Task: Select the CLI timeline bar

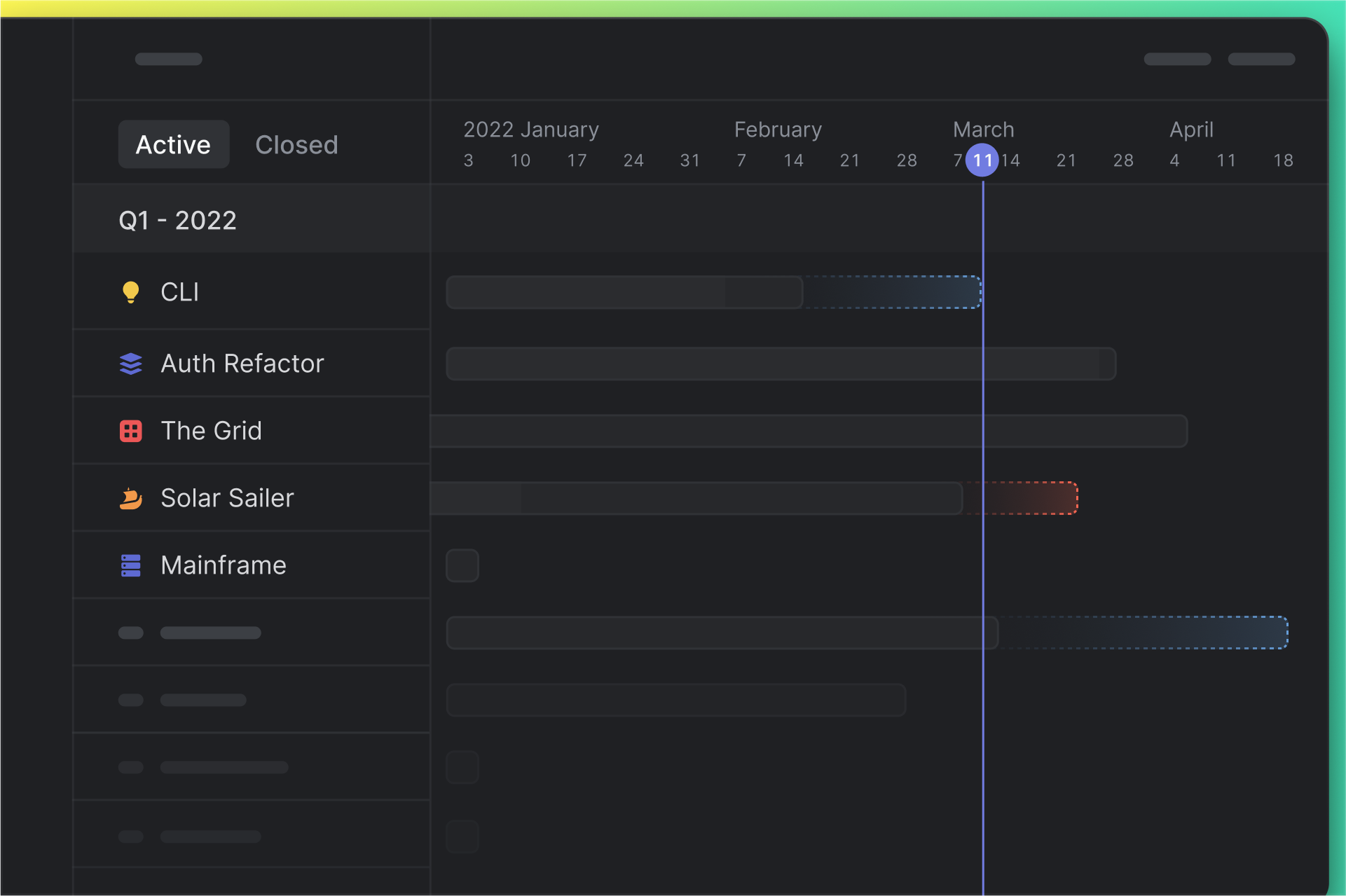Action: (624, 292)
